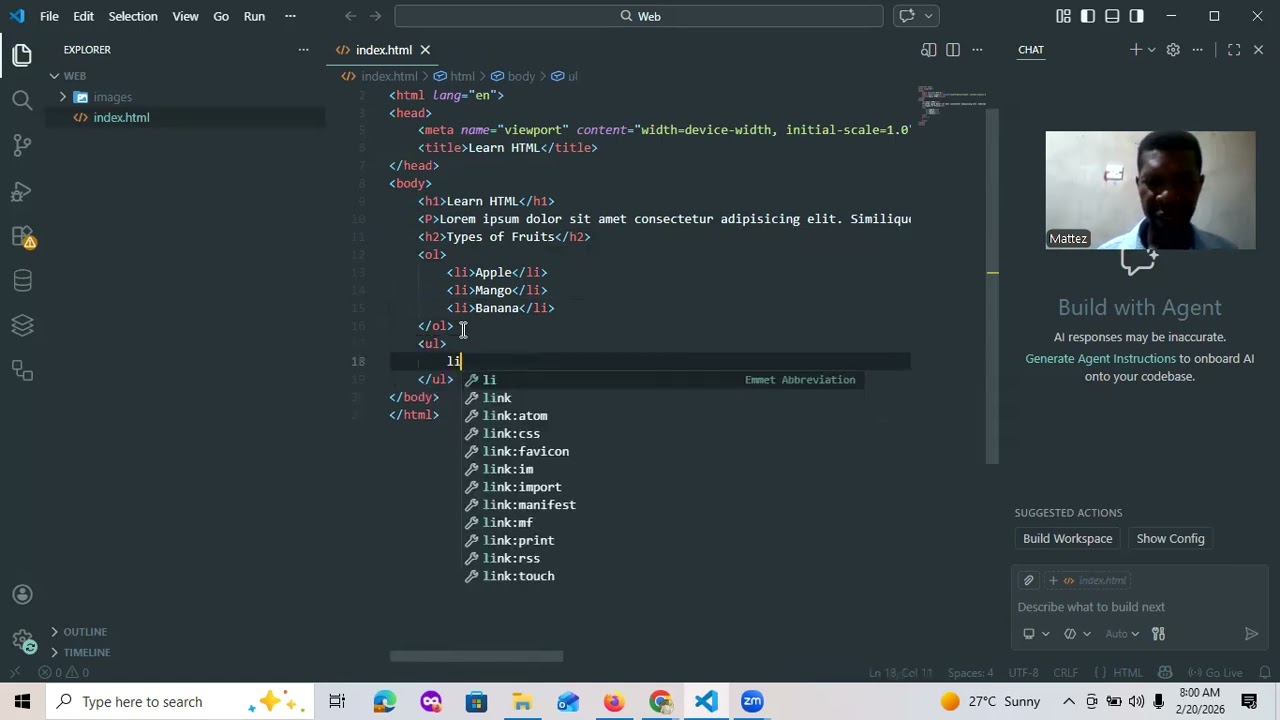Expand the images folder
This screenshot has width=1280, height=720.
click(x=112, y=97)
